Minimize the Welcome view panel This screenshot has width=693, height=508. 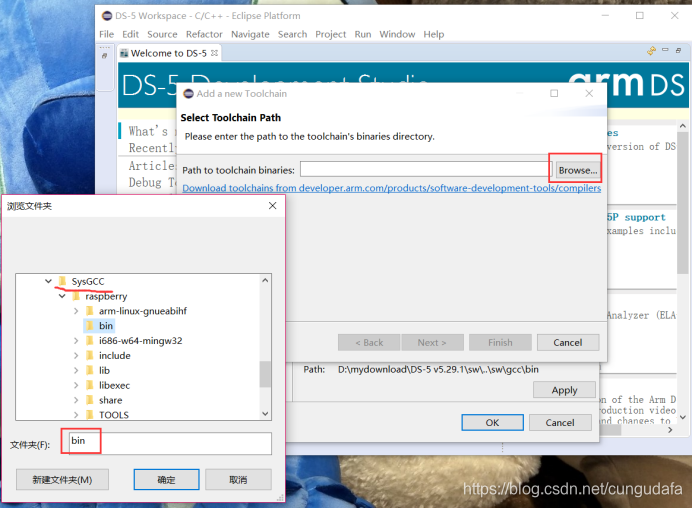[x=665, y=50]
